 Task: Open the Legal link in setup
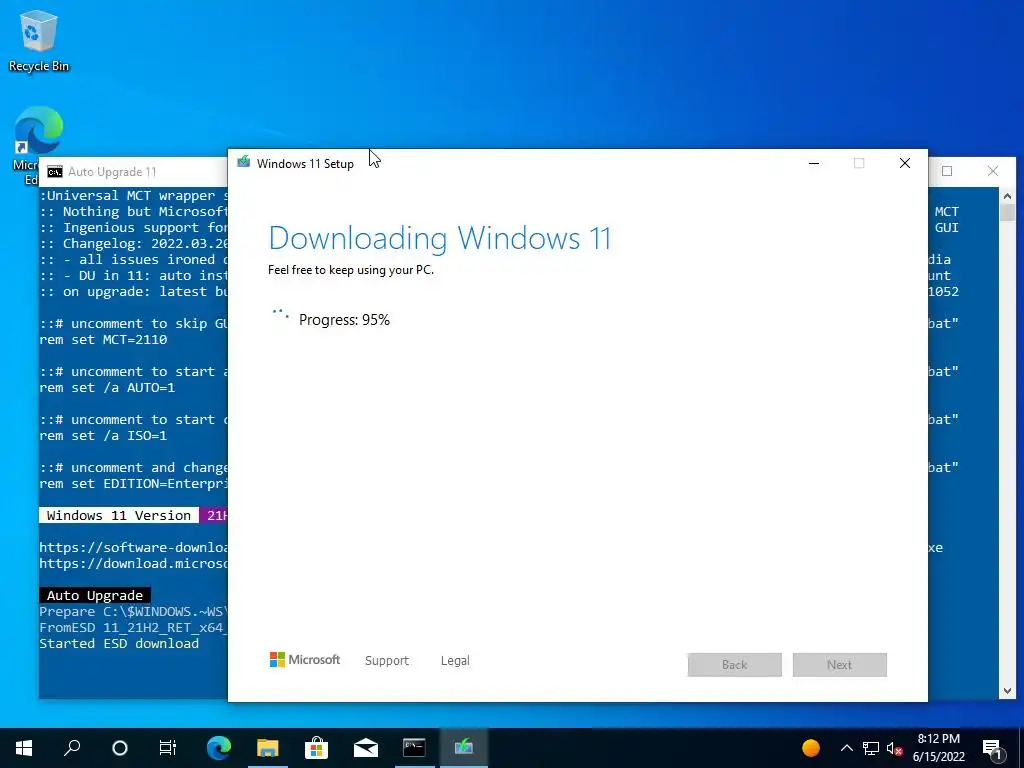(x=455, y=660)
